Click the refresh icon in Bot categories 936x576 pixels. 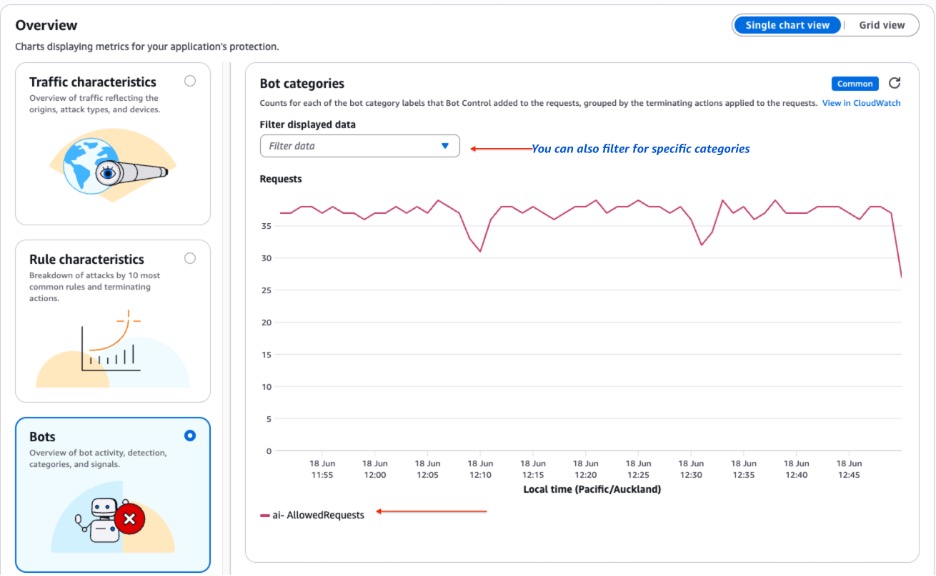click(894, 84)
